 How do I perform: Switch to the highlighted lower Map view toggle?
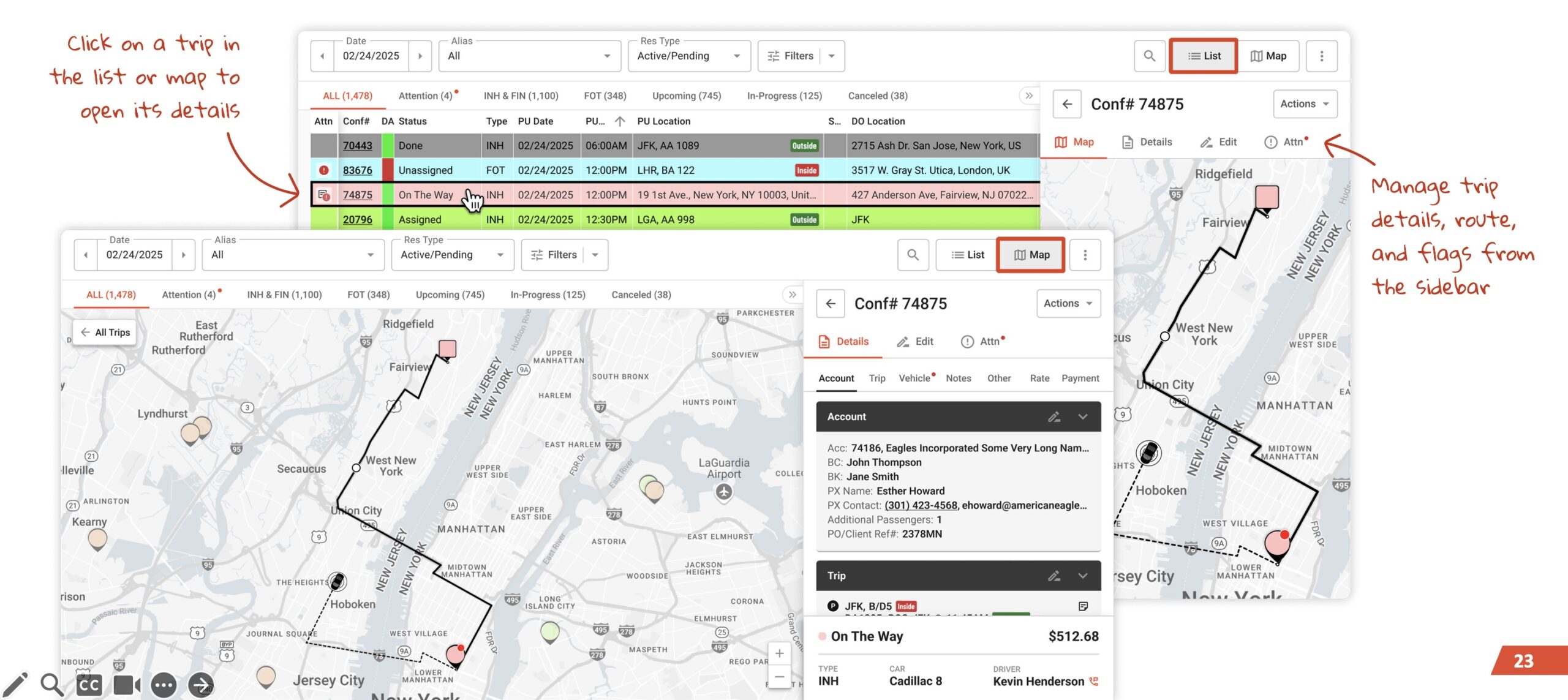[1031, 255]
